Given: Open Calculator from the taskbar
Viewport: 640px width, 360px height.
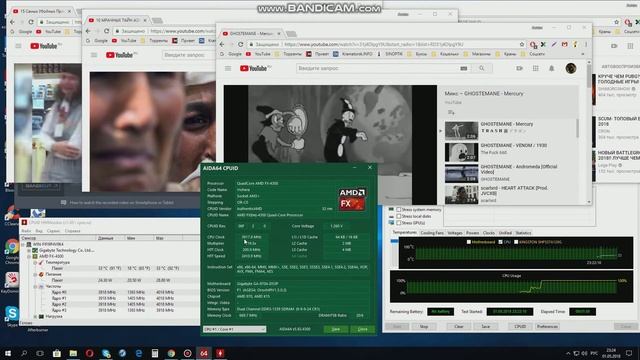Looking at the screenshot, I should coord(155,353).
